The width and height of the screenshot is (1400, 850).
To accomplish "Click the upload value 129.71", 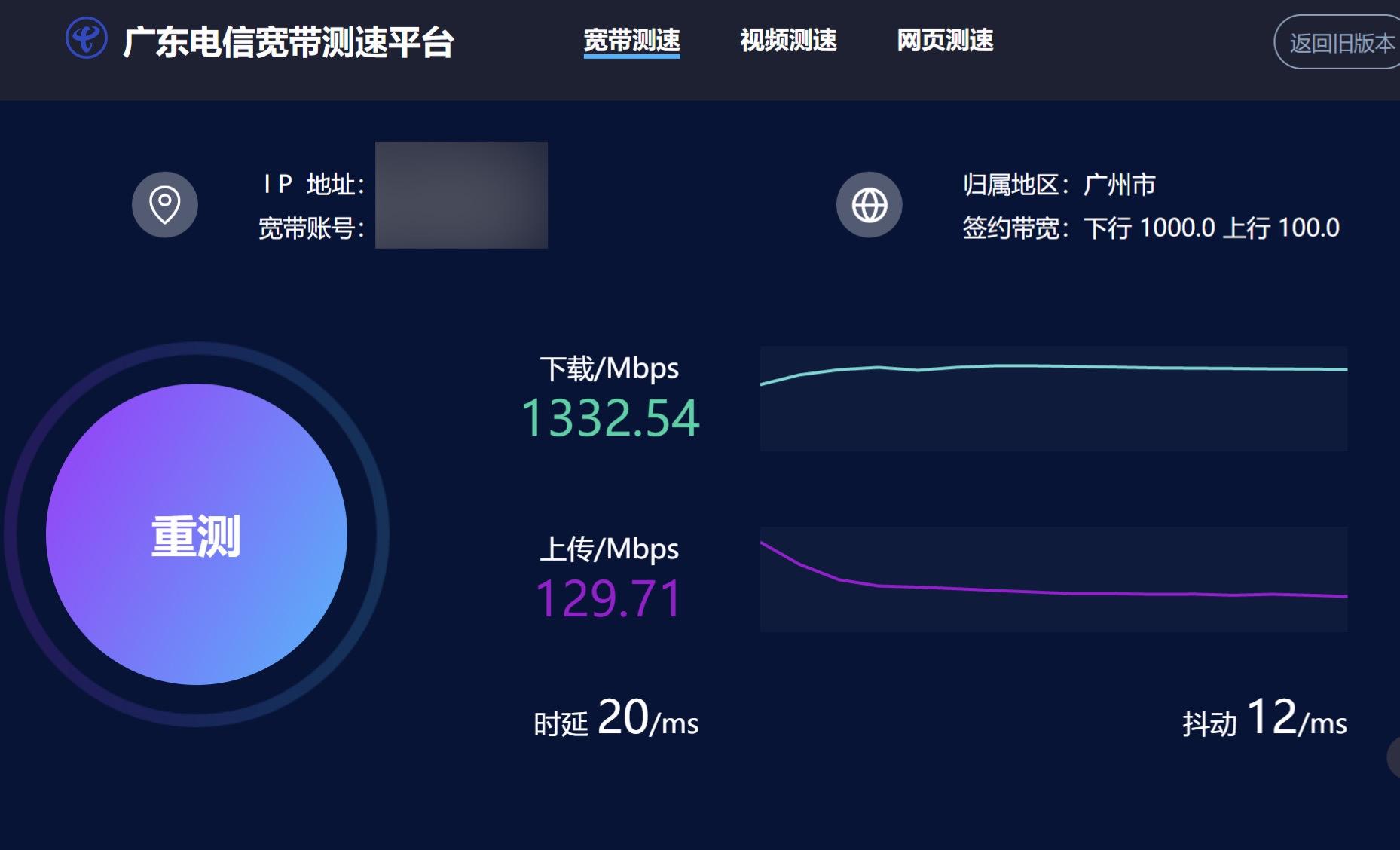I will [609, 599].
